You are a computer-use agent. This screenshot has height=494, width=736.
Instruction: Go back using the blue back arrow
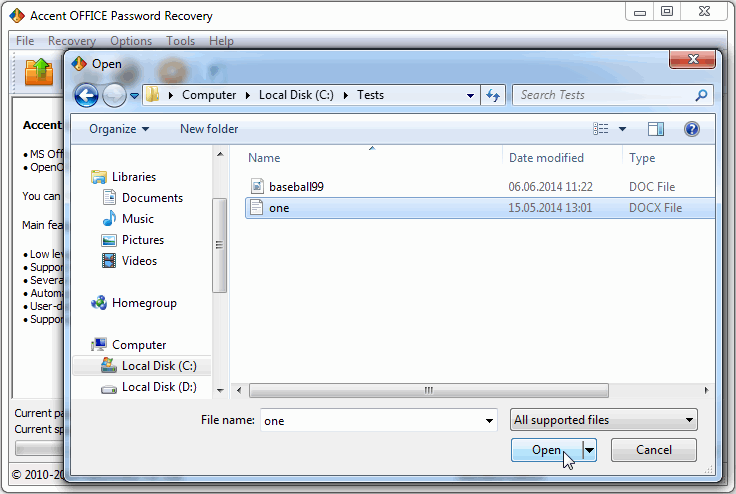[x=86, y=96]
